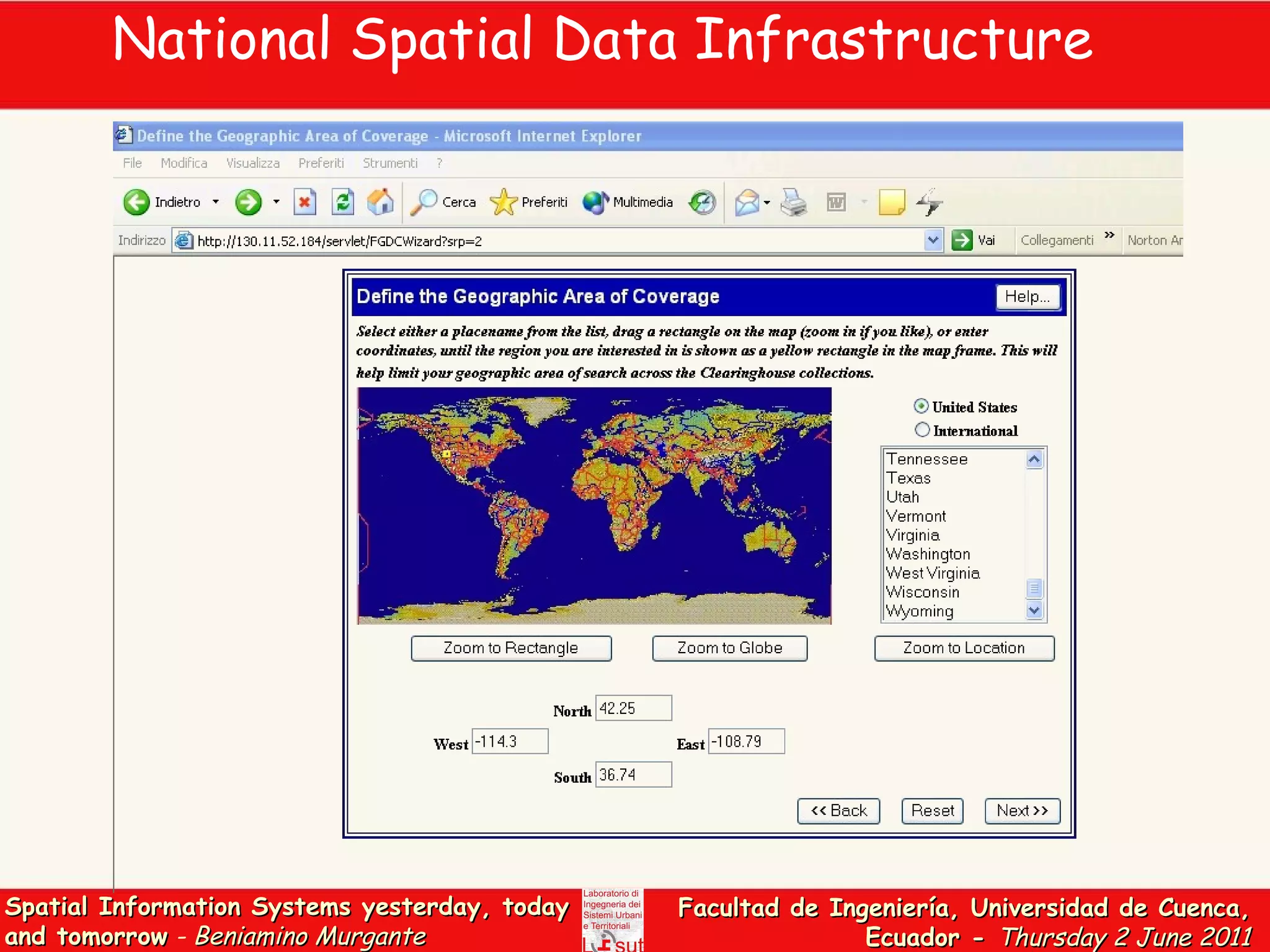Open the Mail envelope icon

[x=747, y=202]
